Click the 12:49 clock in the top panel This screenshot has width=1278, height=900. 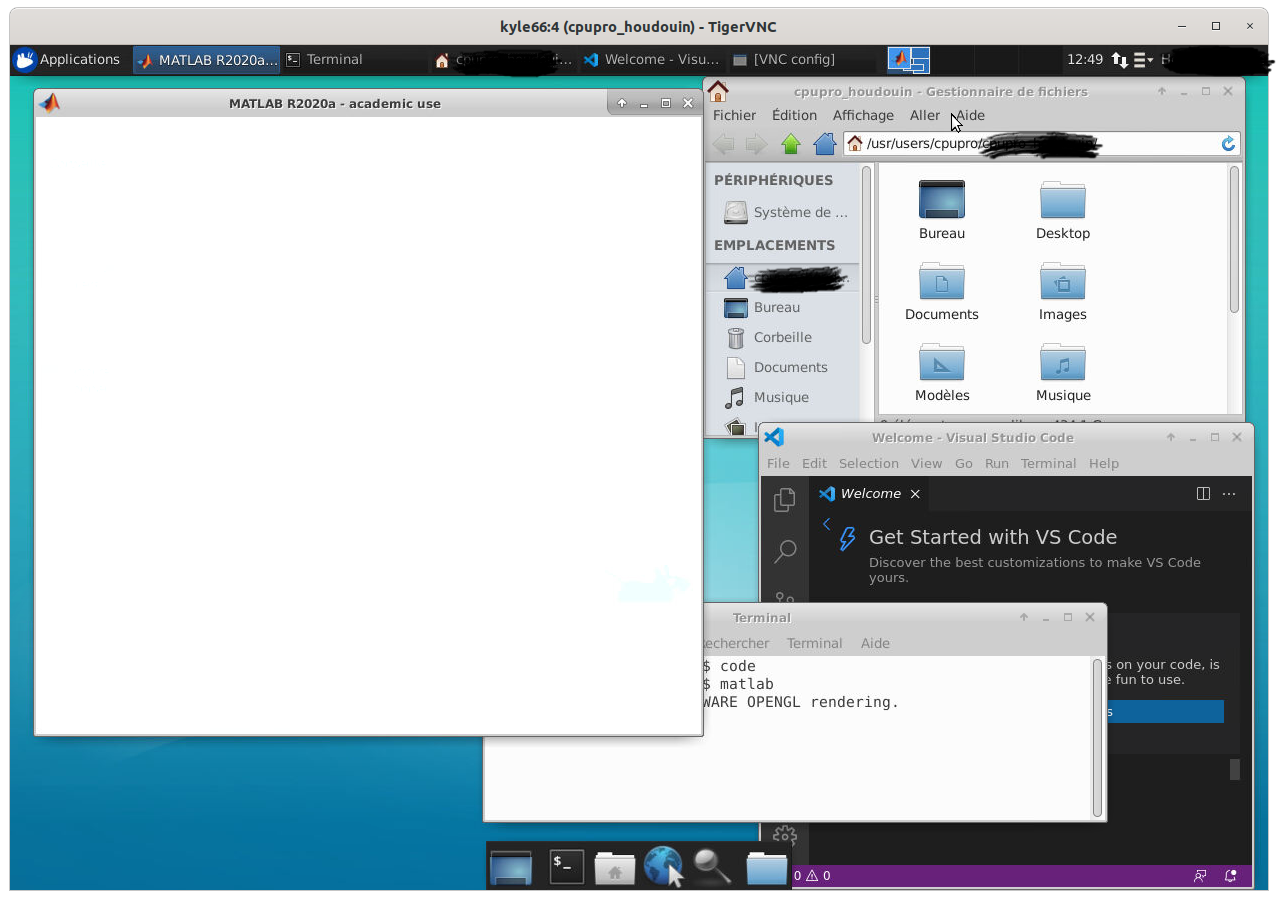pyautogui.click(x=1084, y=60)
